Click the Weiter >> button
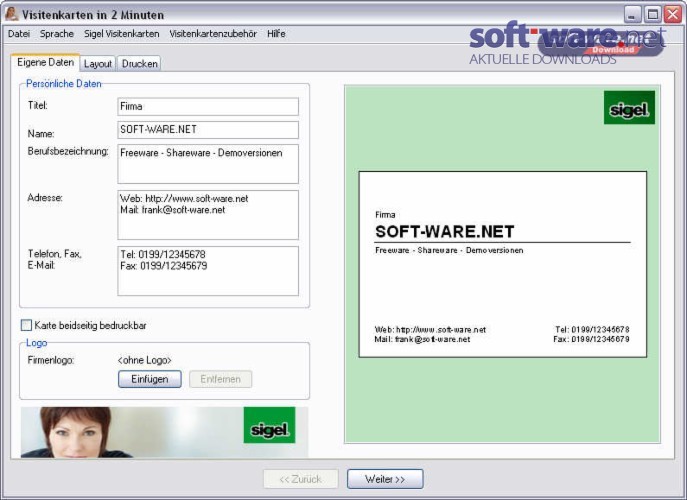687x500 pixels. [x=385, y=479]
